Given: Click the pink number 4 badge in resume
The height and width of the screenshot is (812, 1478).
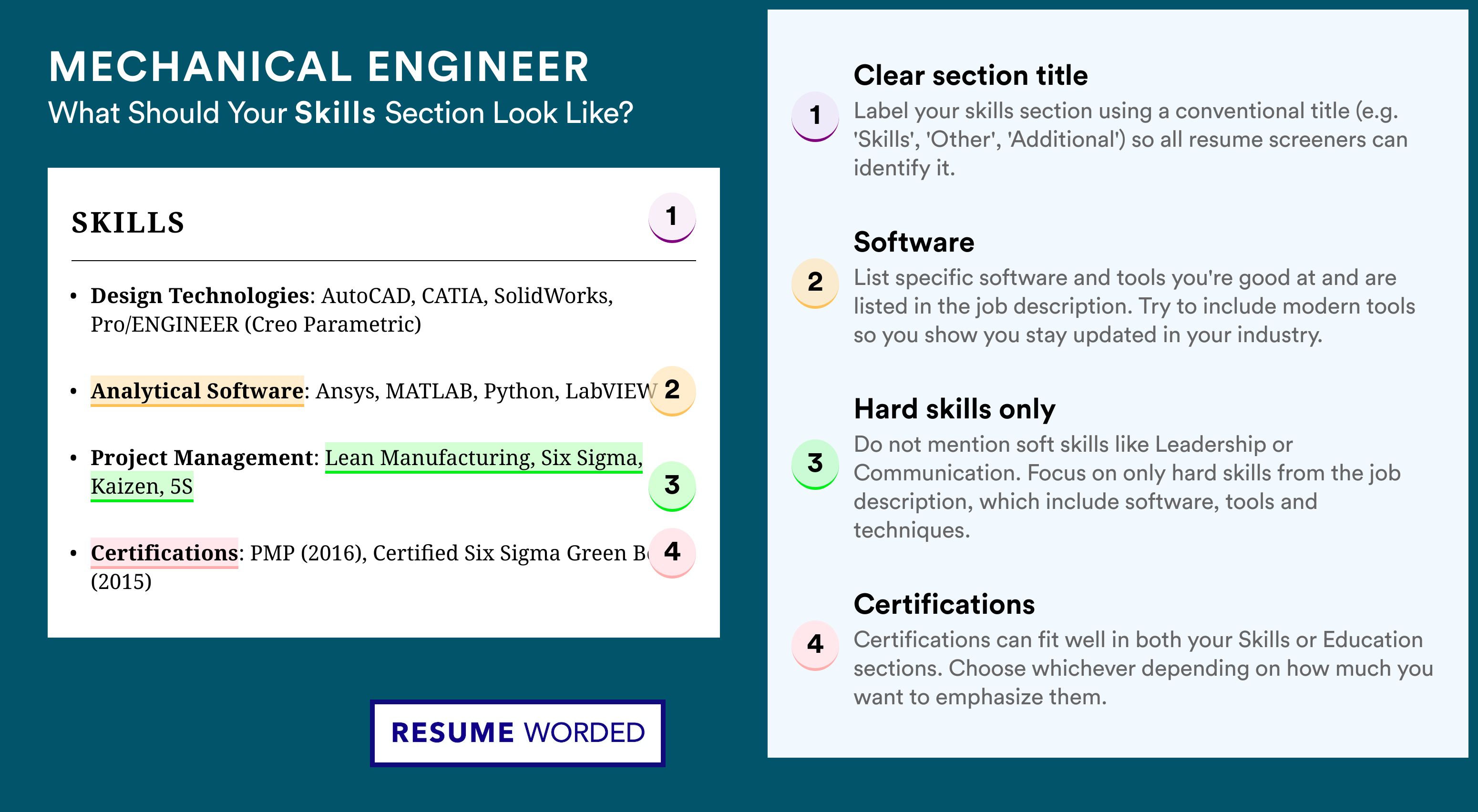Looking at the screenshot, I should point(671,552).
